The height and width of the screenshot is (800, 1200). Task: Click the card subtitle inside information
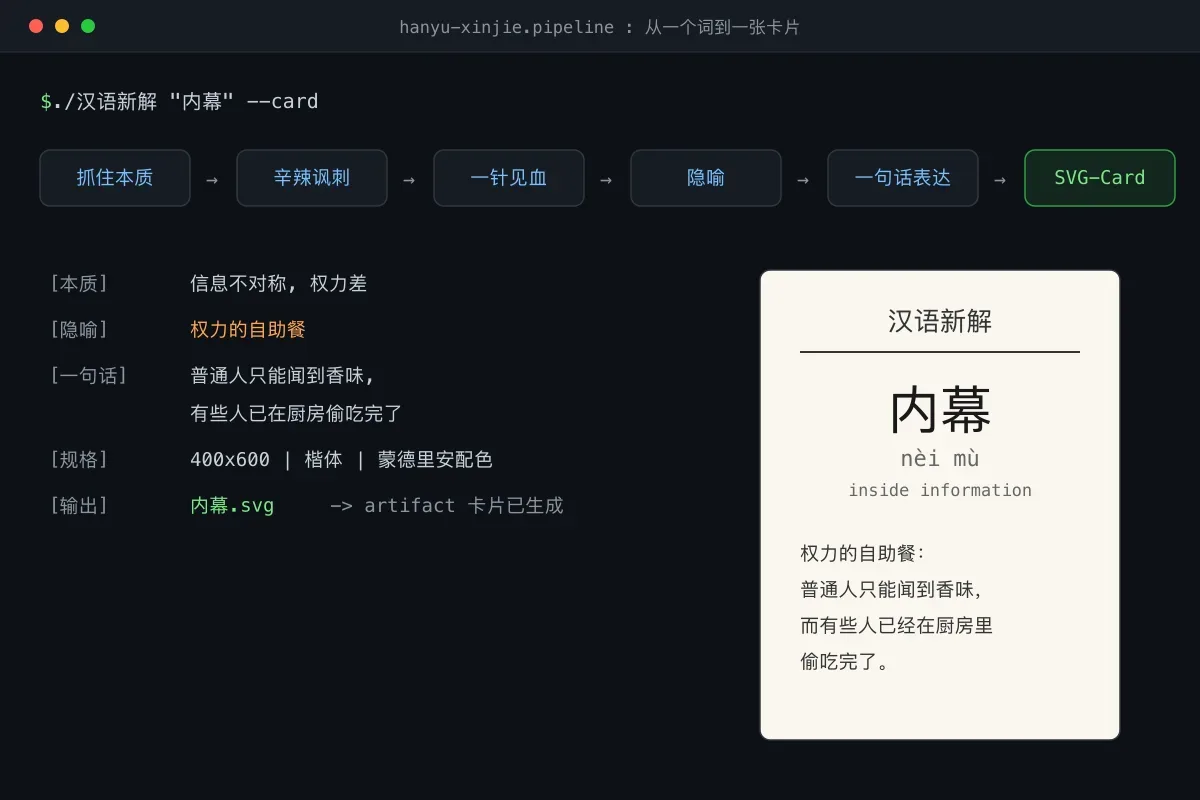click(940, 490)
